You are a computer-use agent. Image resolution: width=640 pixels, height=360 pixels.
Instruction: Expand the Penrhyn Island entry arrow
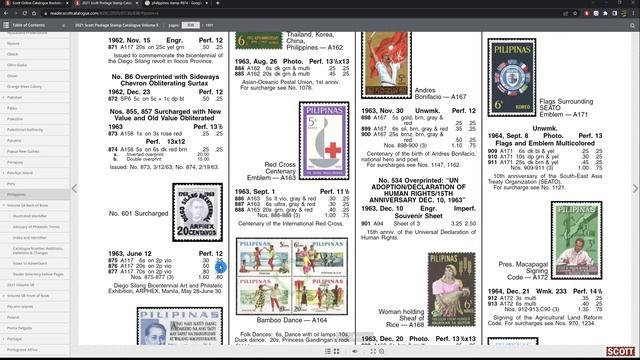(4, 173)
